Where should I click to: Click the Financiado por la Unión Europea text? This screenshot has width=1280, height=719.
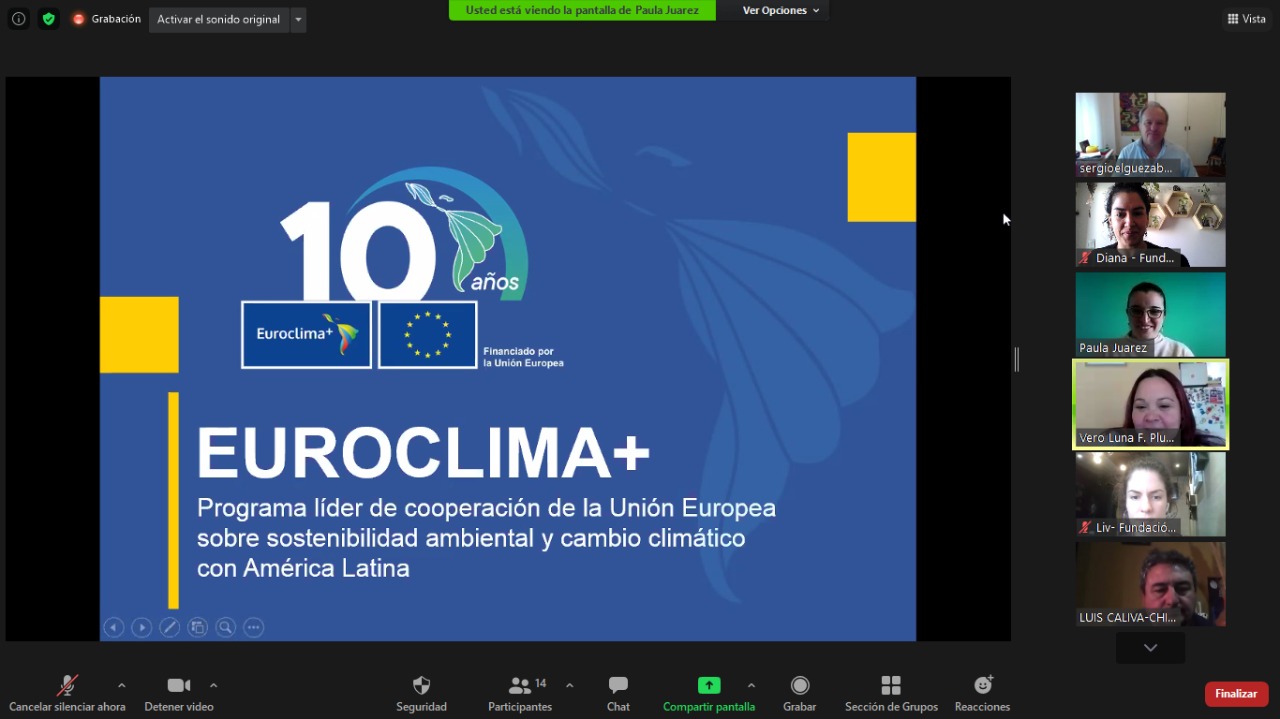tap(523, 357)
